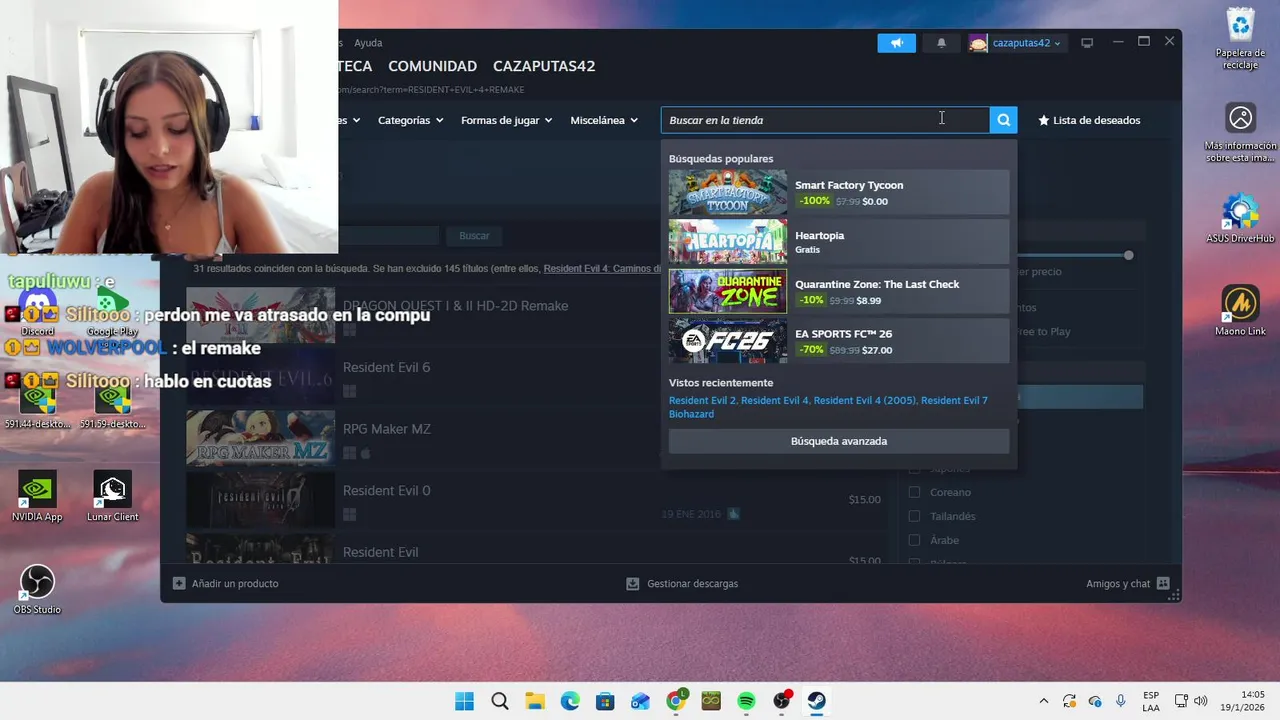Image resolution: width=1280 pixels, height=720 pixels.
Task: Select the Heartopia search suggestion
Action: point(839,242)
